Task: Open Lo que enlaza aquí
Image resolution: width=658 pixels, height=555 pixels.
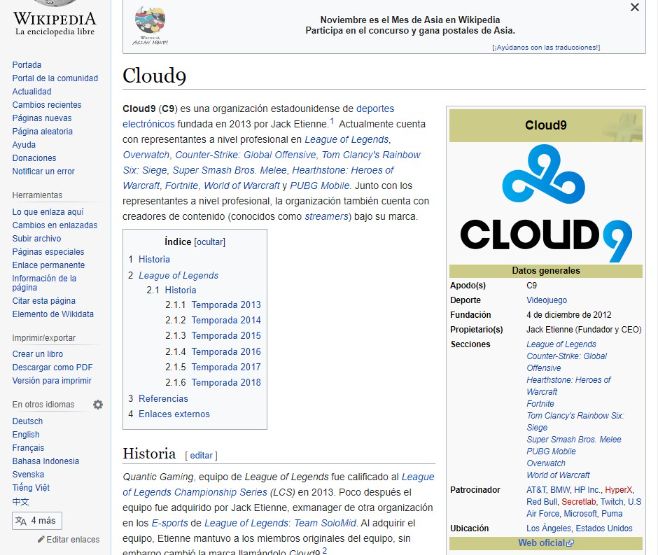Action: click(48, 212)
